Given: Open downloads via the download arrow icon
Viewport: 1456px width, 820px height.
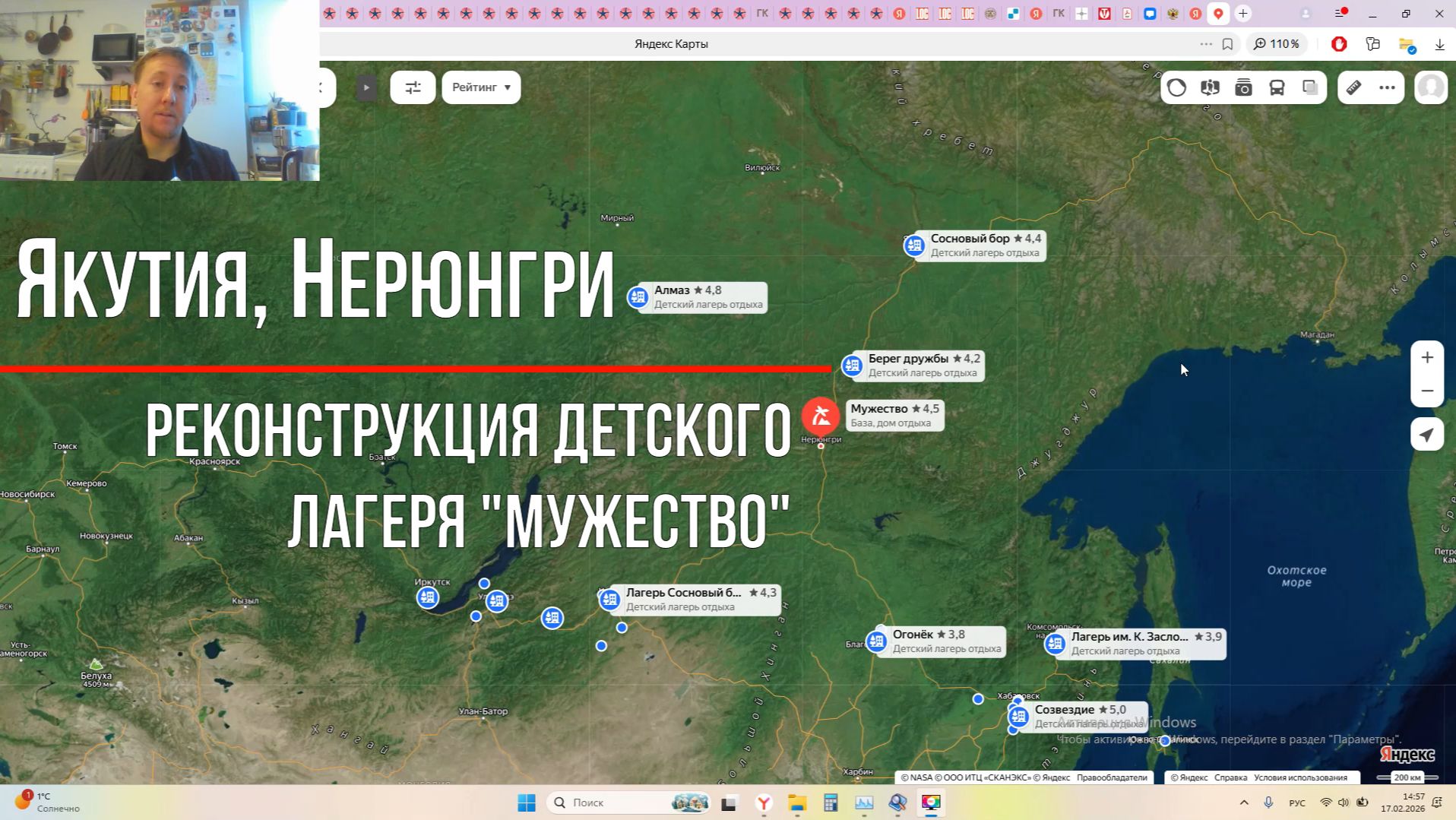Looking at the screenshot, I should tap(1439, 44).
